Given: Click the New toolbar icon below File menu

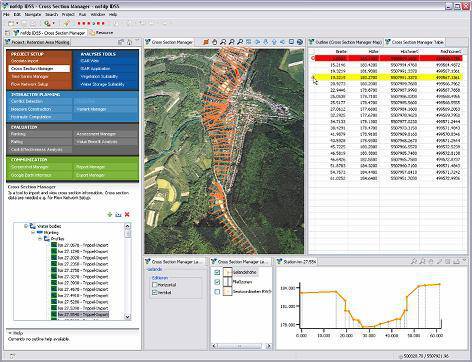Looking at the screenshot, I should click(11, 23).
